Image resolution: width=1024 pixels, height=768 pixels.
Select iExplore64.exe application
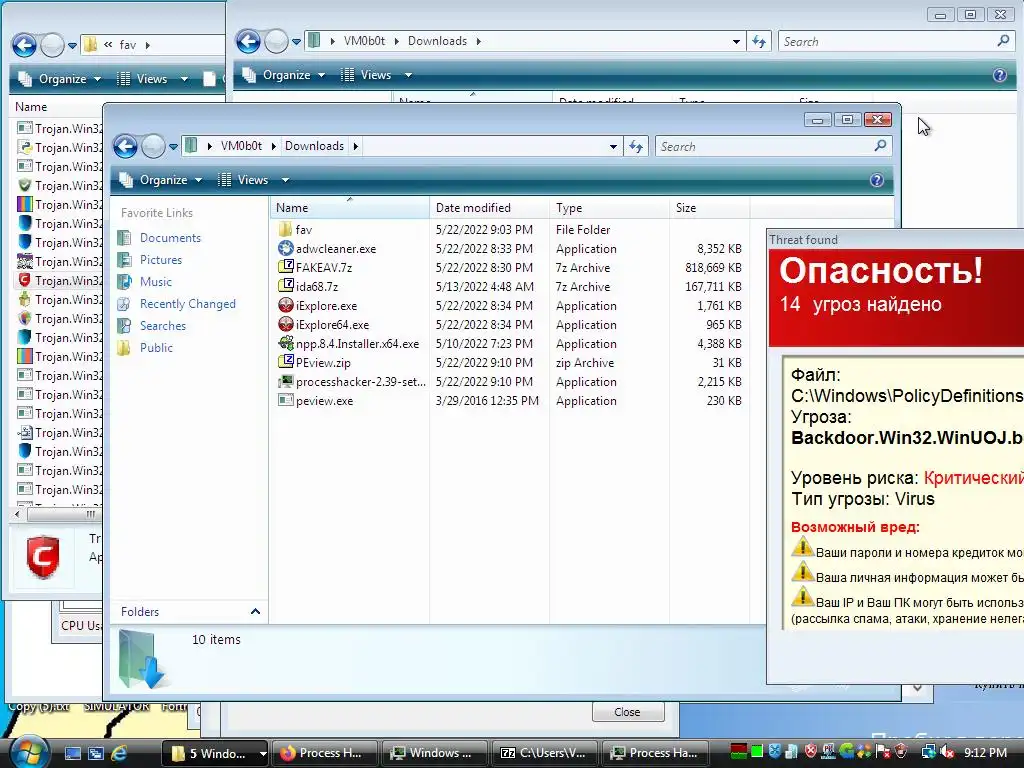point(332,325)
